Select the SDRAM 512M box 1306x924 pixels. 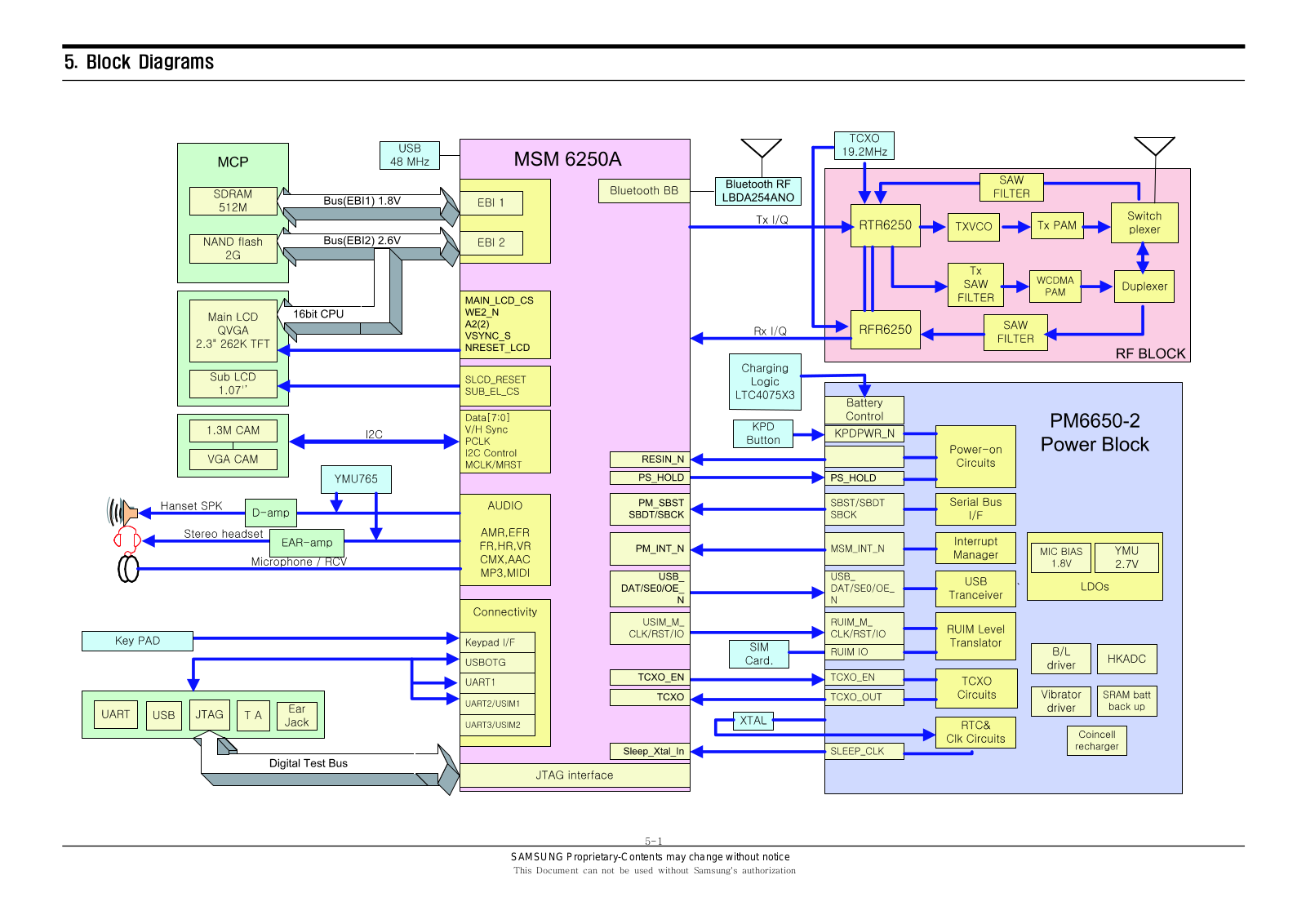233,201
